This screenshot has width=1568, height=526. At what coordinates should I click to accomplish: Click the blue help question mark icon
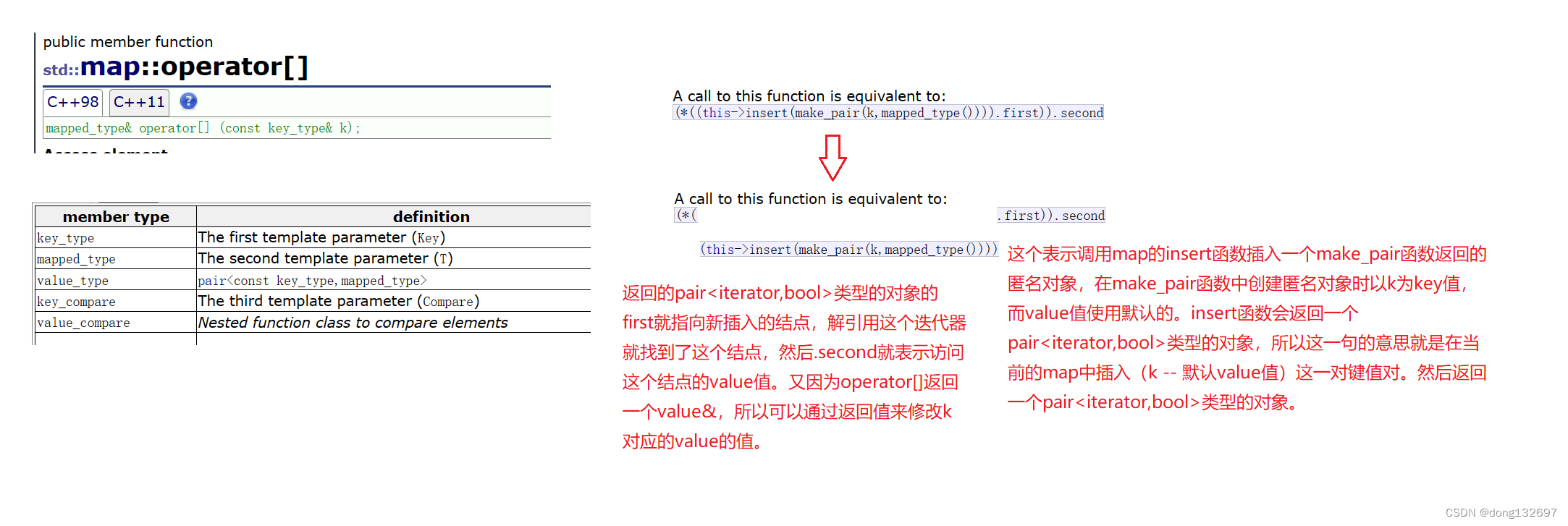188,101
